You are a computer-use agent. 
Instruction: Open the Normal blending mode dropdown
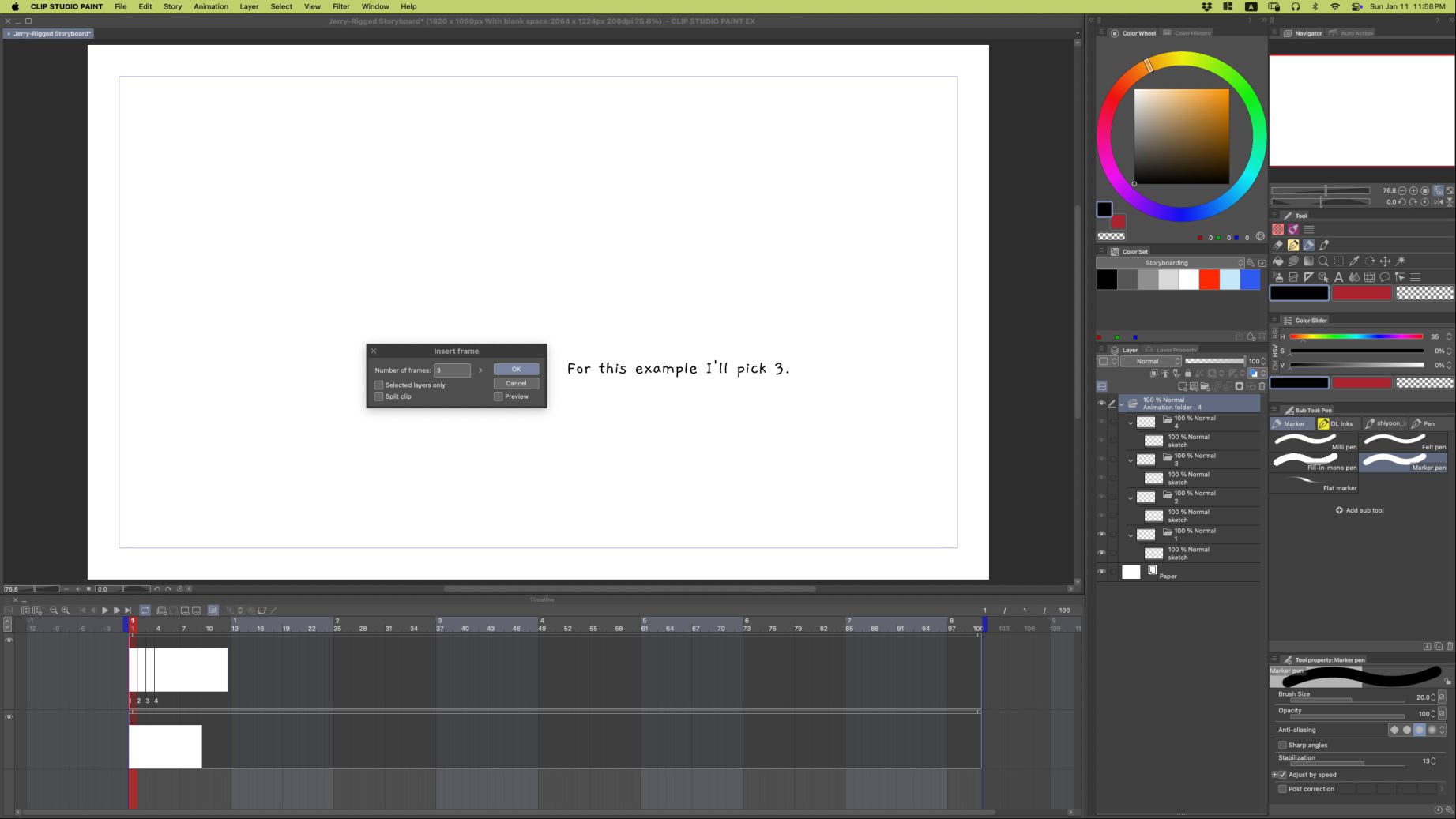pyautogui.click(x=1151, y=361)
